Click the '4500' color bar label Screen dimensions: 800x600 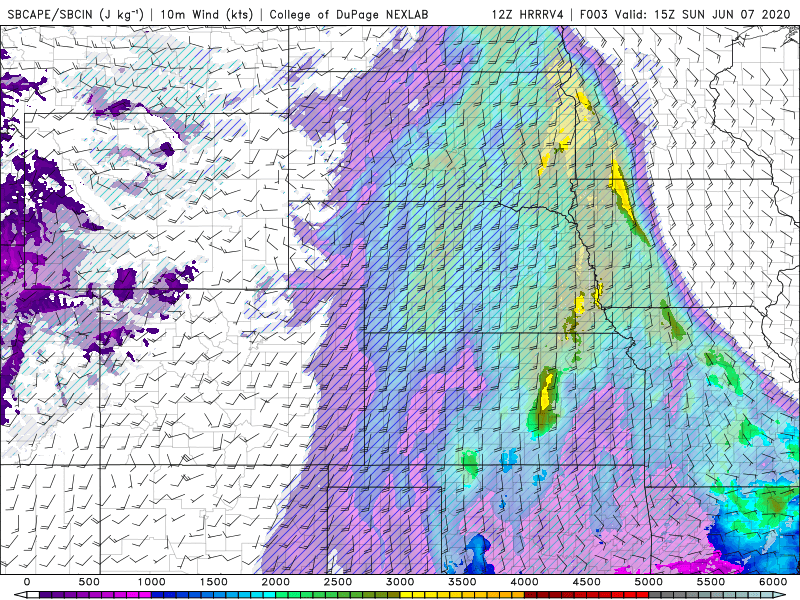[x=587, y=582]
